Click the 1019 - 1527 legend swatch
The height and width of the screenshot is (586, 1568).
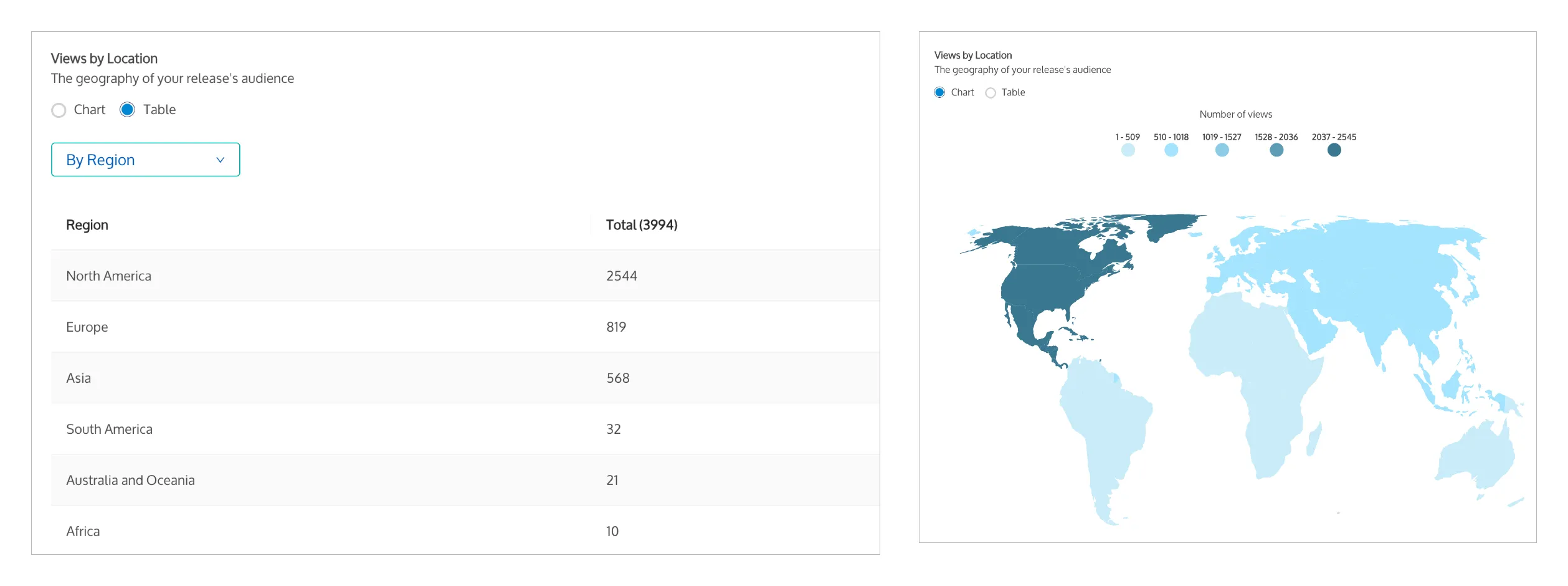pos(1222,150)
